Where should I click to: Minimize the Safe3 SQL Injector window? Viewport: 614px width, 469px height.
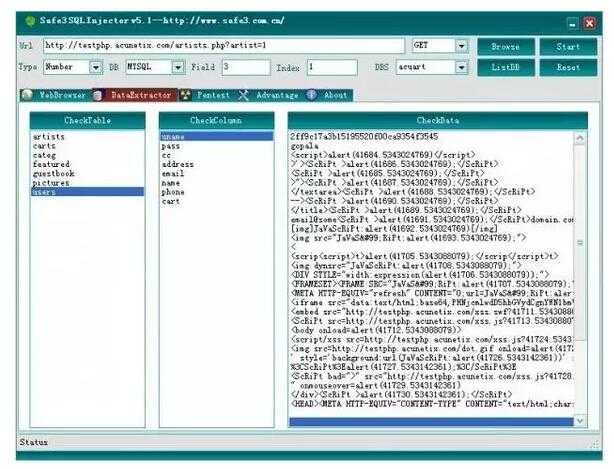572,24
